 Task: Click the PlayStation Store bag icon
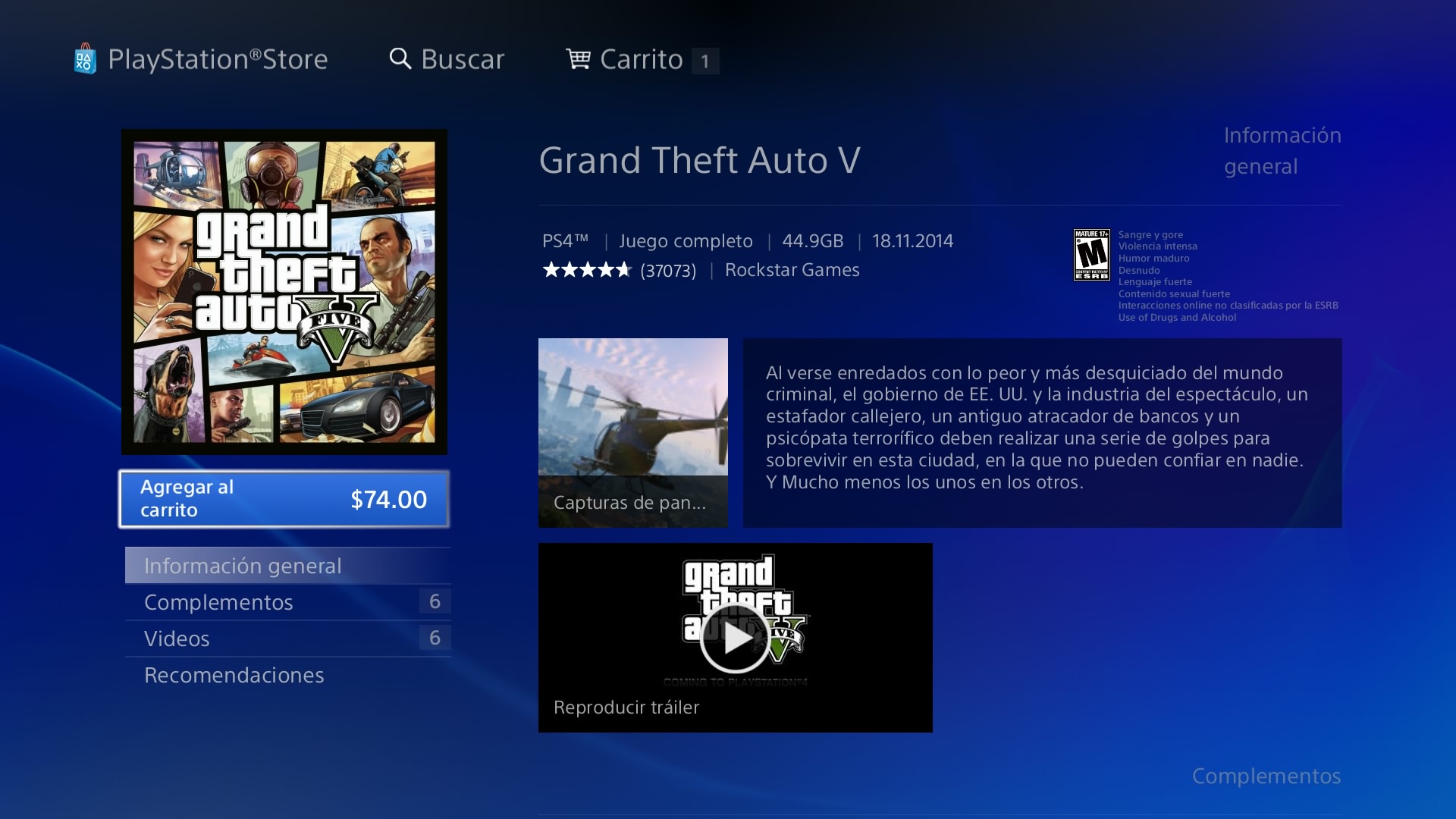point(85,58)
